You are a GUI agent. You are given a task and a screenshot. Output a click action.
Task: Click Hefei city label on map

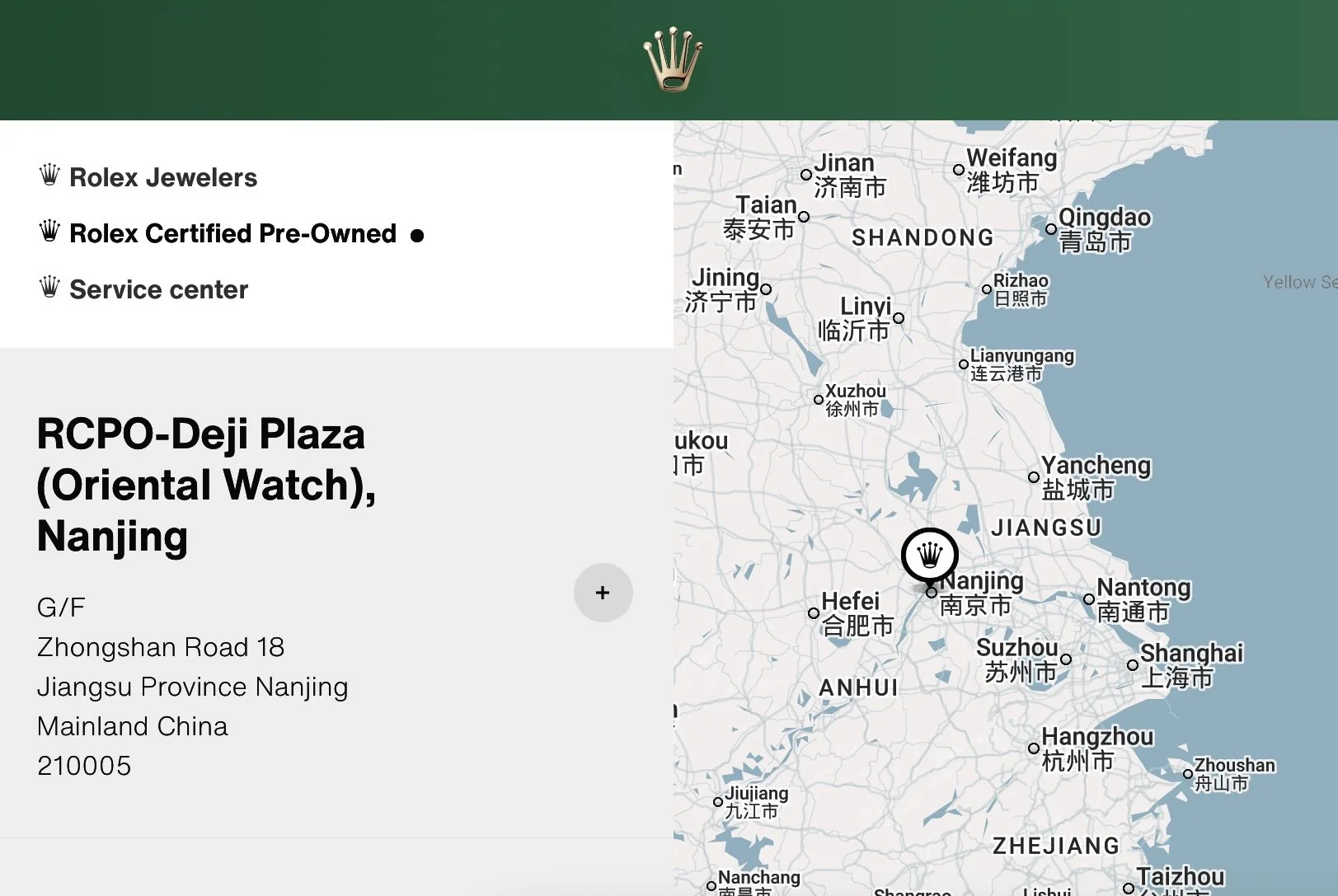(x=857, y=613)
